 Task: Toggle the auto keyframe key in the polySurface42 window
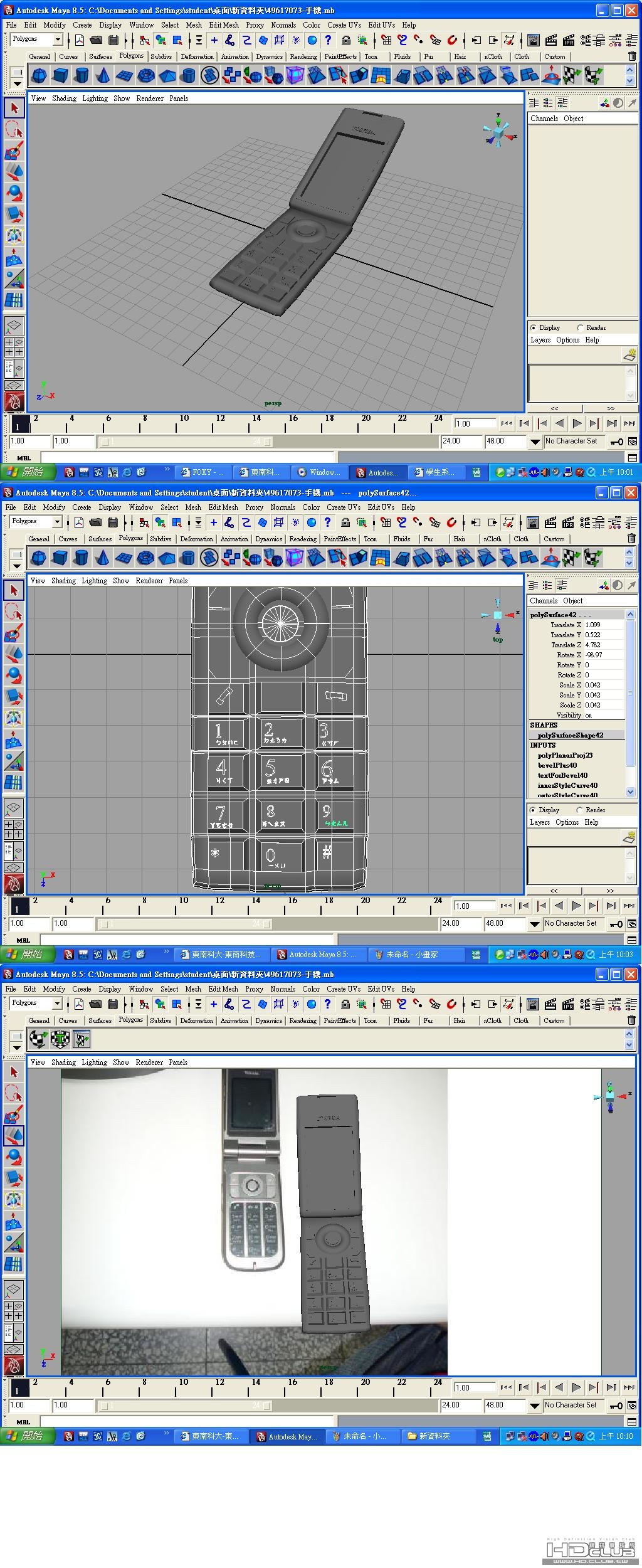point(617,924)
